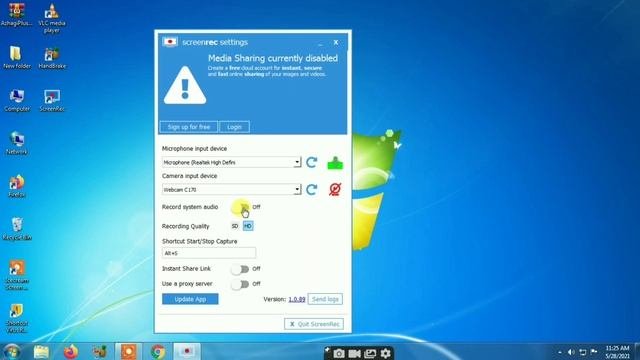
Task: Click the taskbar clock showing 11:25 AM
Action: 617,352
